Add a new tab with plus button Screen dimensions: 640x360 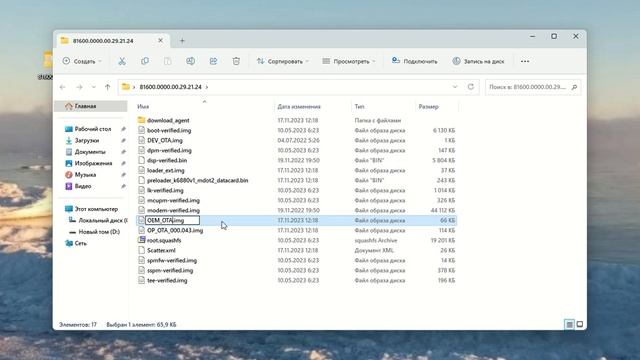point(182,41)
